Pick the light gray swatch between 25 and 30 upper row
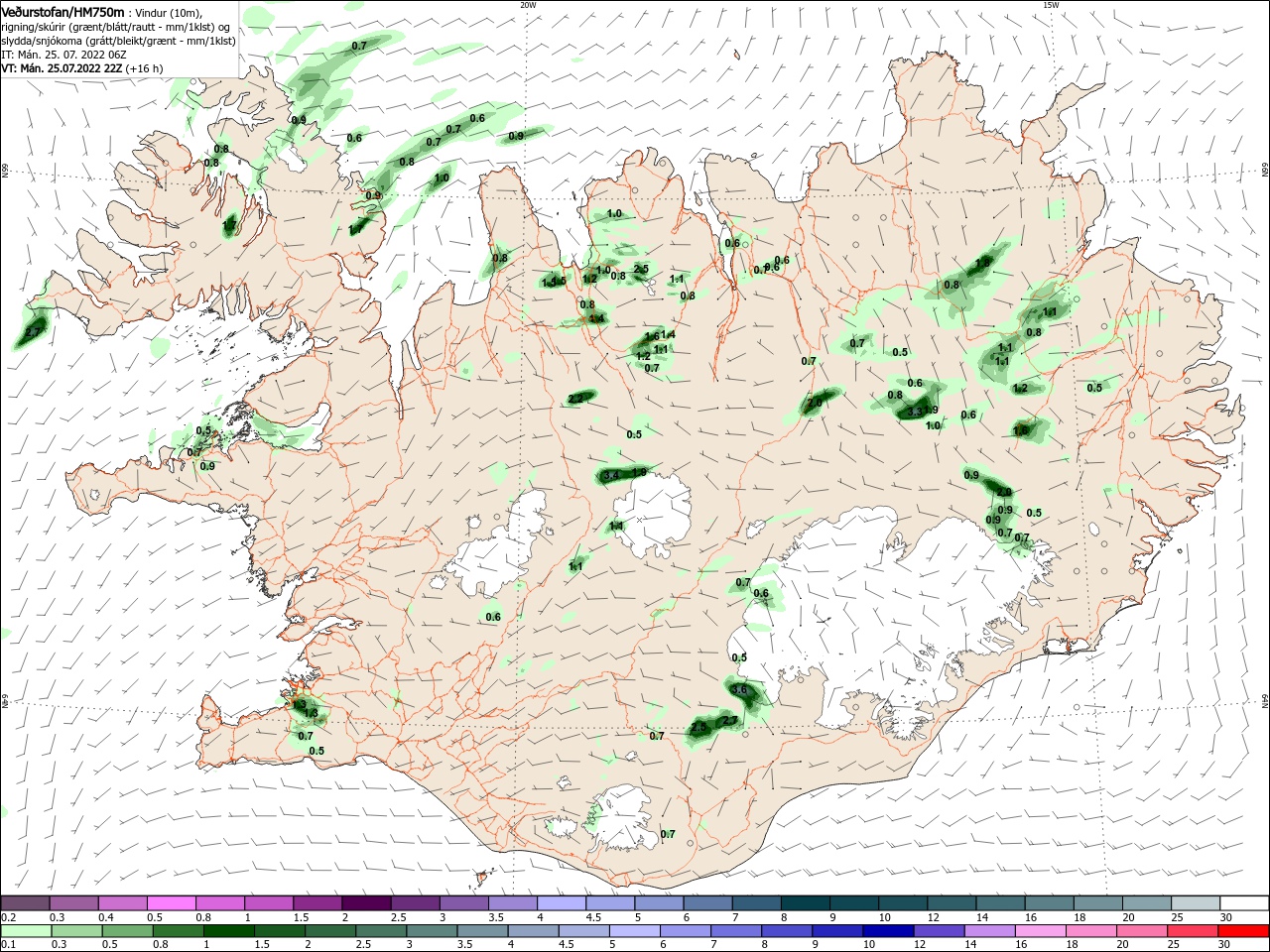The width and height of the screenshot is (1270, 952). pos(1195,902)
